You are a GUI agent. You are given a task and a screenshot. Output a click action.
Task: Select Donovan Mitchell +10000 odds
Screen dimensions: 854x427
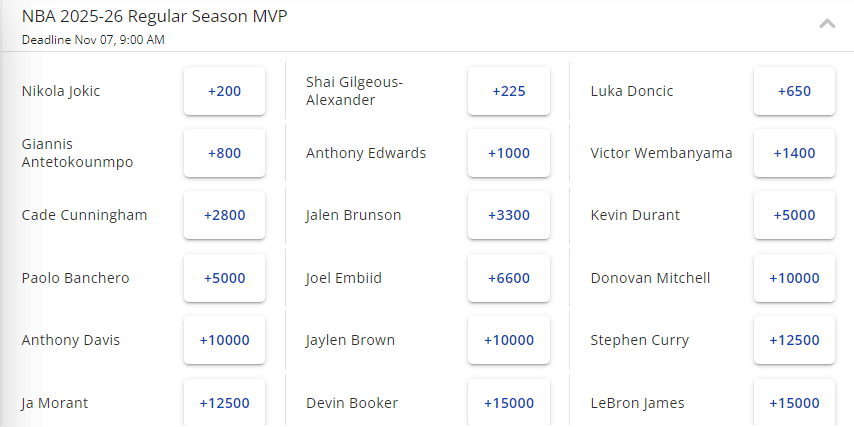(x=794, y=278)
